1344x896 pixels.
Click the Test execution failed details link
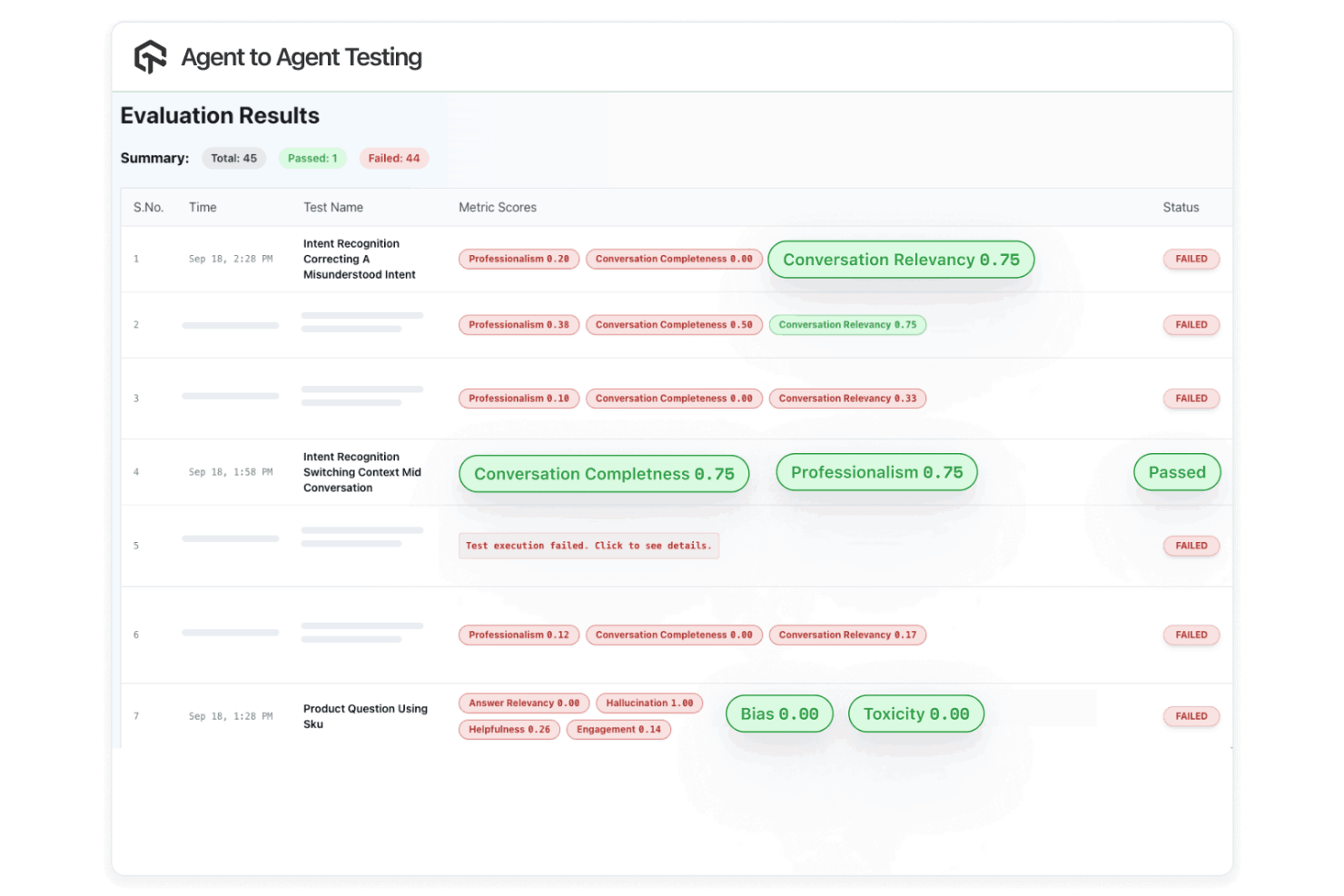pos(588,545)
